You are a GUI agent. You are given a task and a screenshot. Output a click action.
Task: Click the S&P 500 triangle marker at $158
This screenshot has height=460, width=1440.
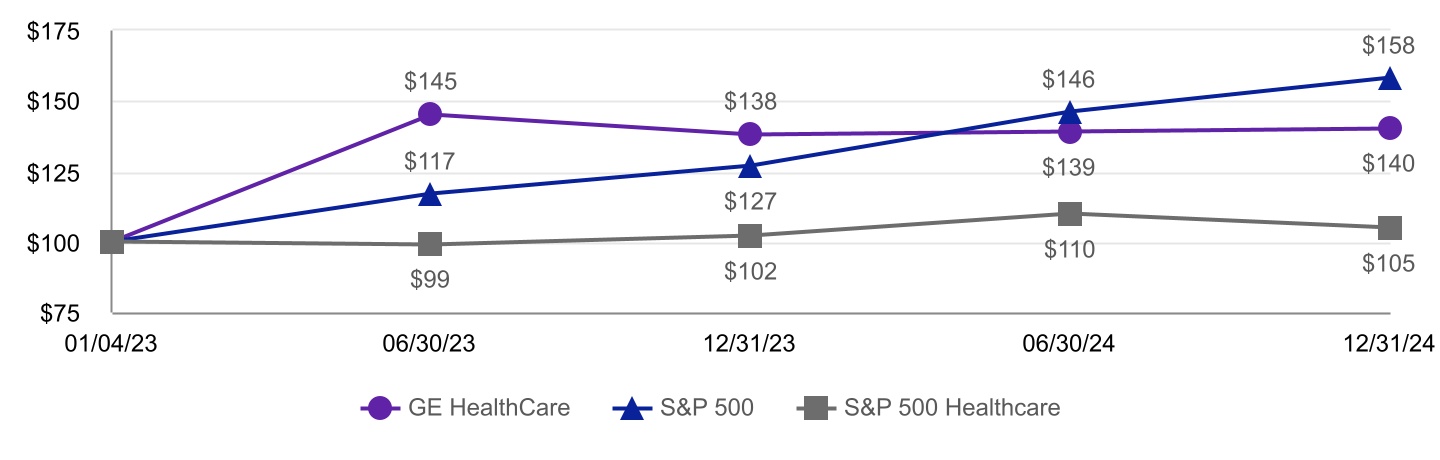click(1389, 78)
